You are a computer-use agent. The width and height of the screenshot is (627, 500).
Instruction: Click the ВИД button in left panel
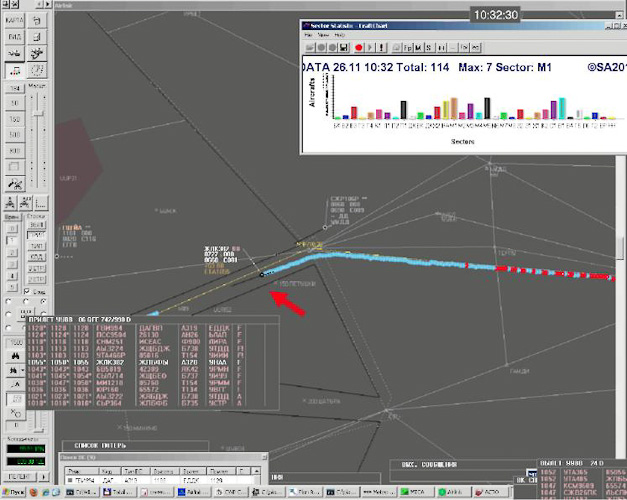click(x=14, y=37)
